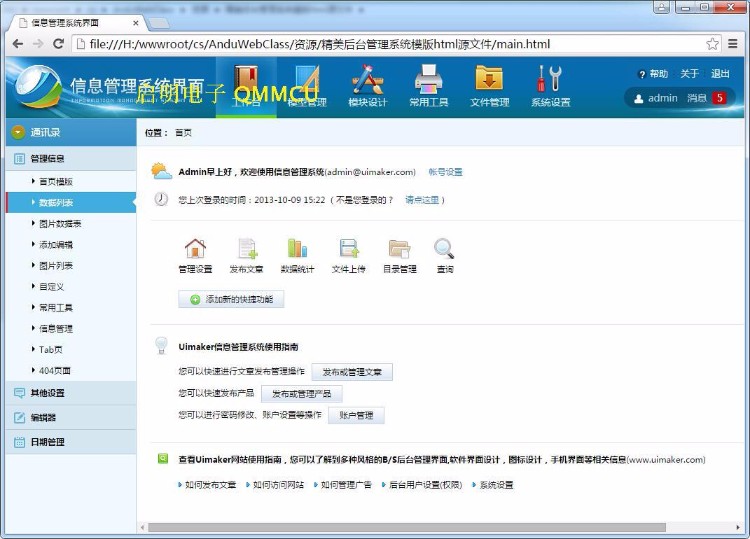Switch to the 信息管理系统界面 browser tab
Screen dimensions: 750x539
(x=77, y=22)
